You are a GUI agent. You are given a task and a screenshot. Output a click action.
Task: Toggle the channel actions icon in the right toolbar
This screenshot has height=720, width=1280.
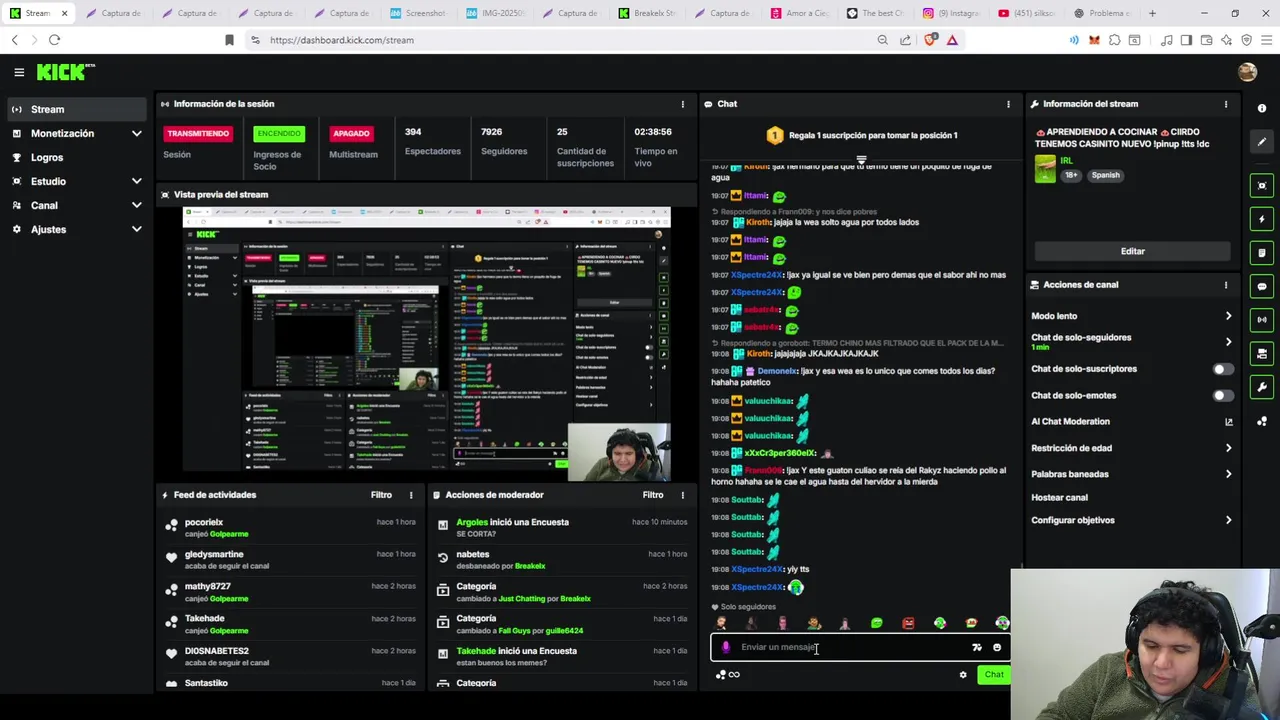[1262, 353]
